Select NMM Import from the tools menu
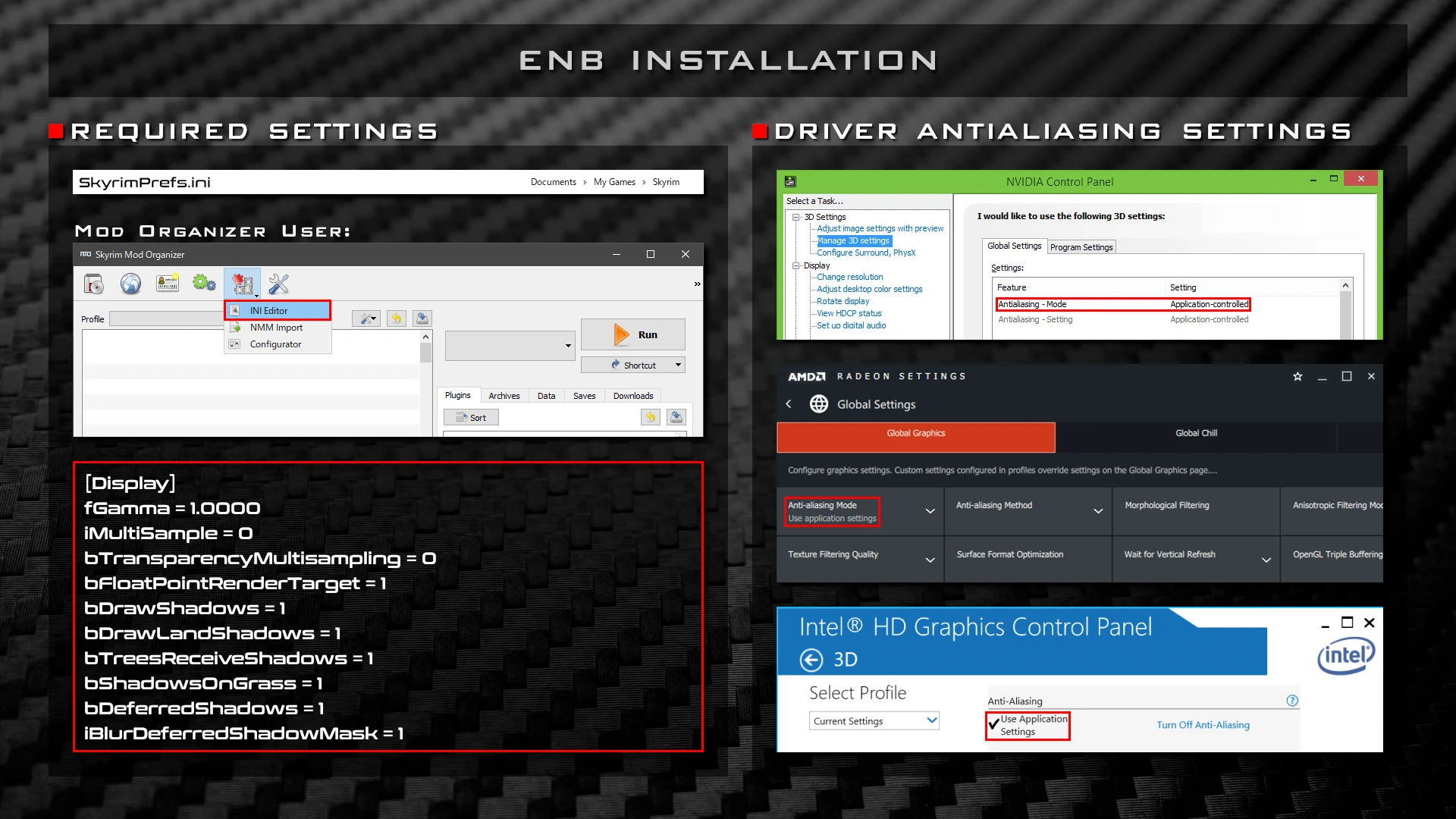Image resolution: width=1456 pixels, height=819 pixels. [278, 328]
